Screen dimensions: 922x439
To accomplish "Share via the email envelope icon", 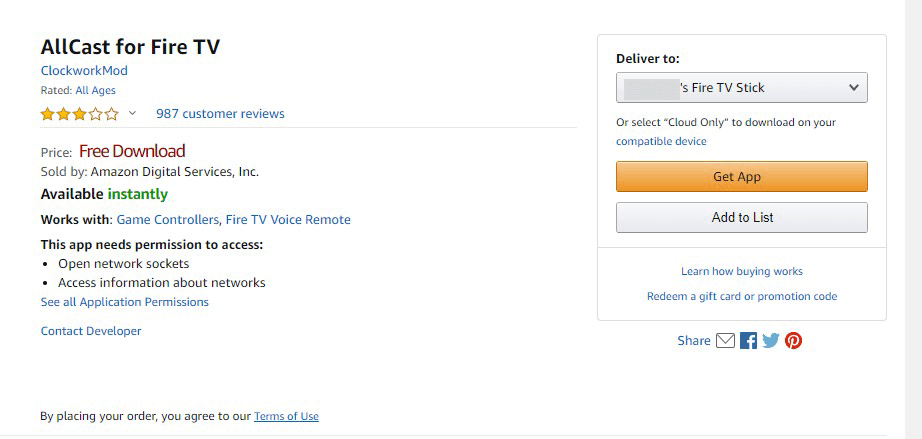I will pos(725,340).
